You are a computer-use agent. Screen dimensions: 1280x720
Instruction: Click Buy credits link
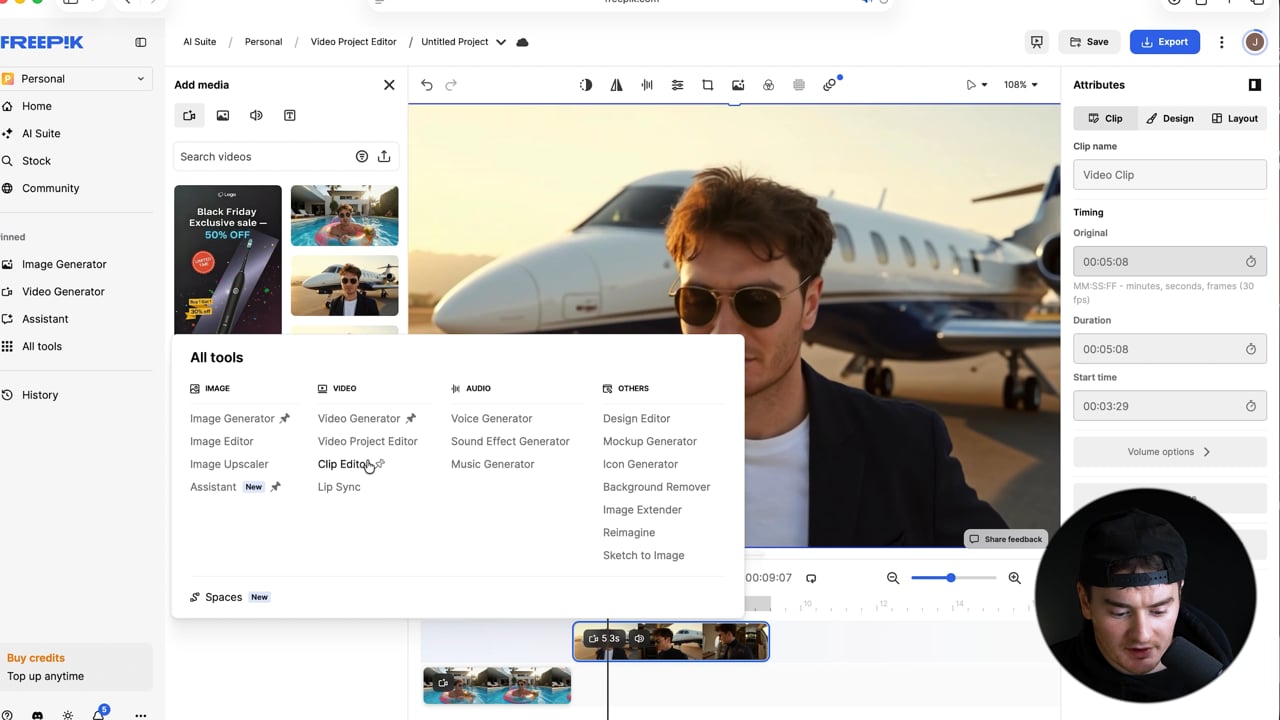tap(36, 658)
